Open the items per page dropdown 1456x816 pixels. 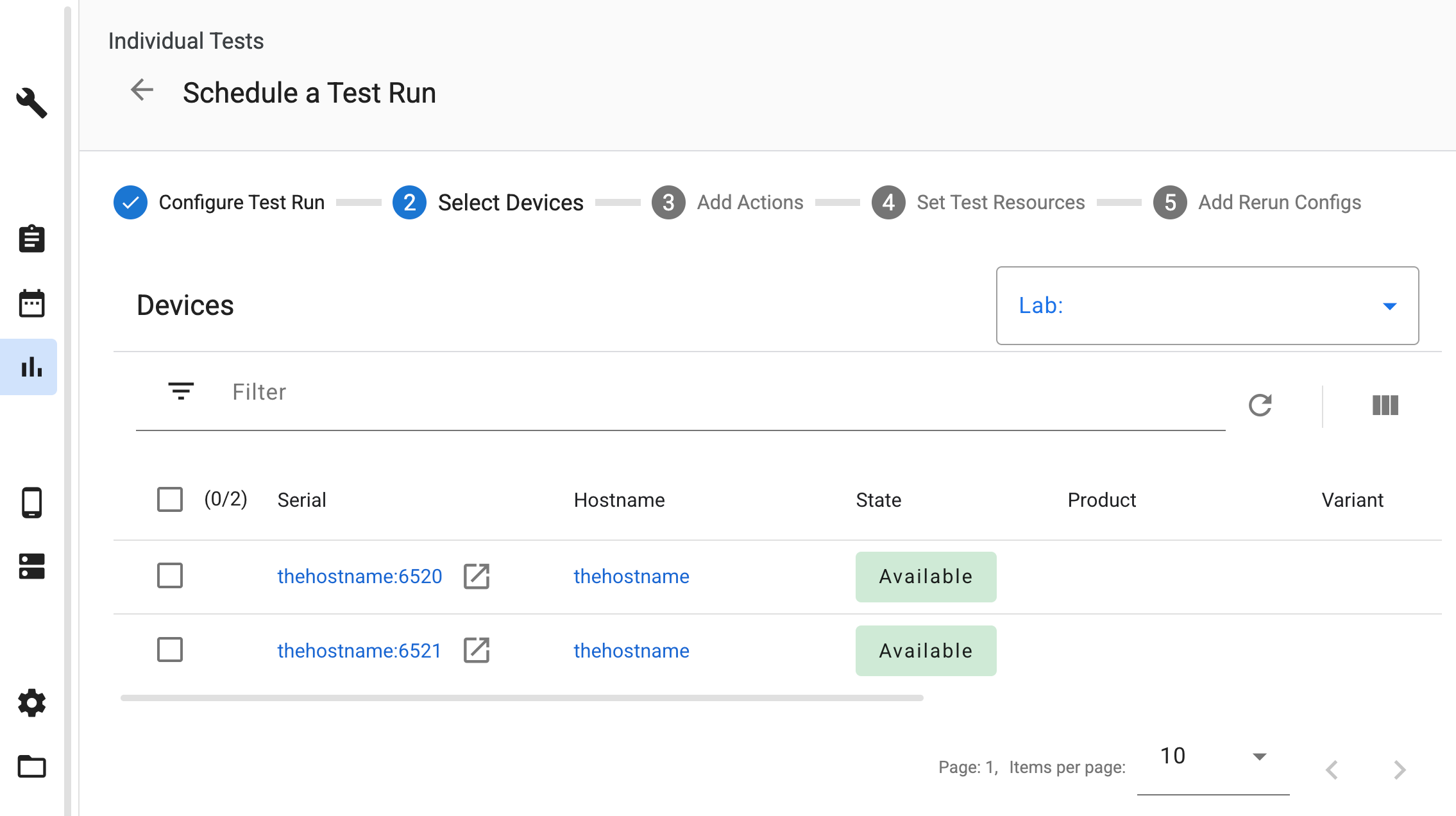tap(1213, 756)
